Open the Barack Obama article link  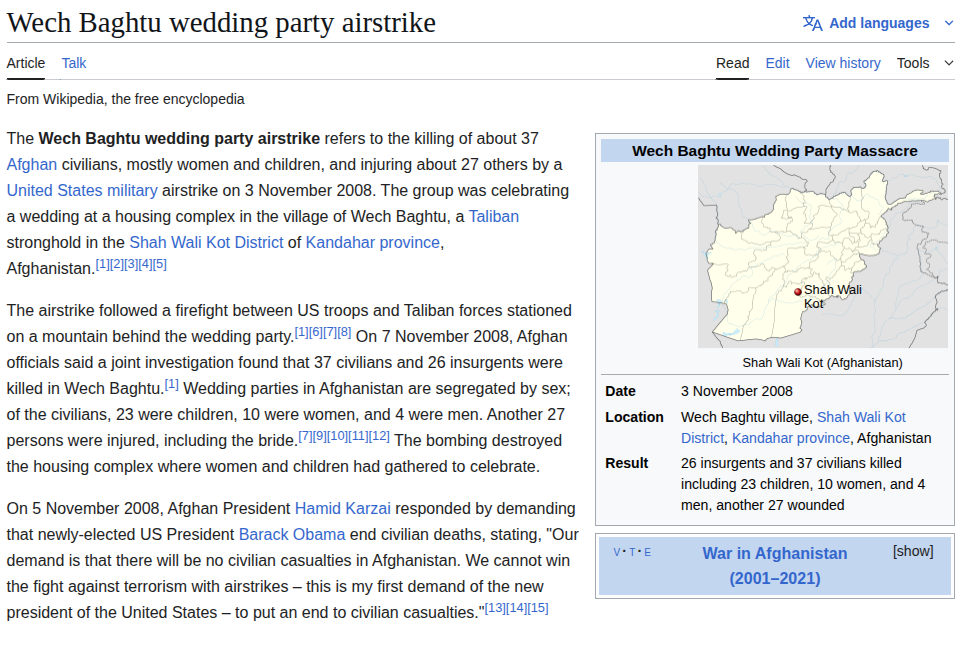click(292, 534)
